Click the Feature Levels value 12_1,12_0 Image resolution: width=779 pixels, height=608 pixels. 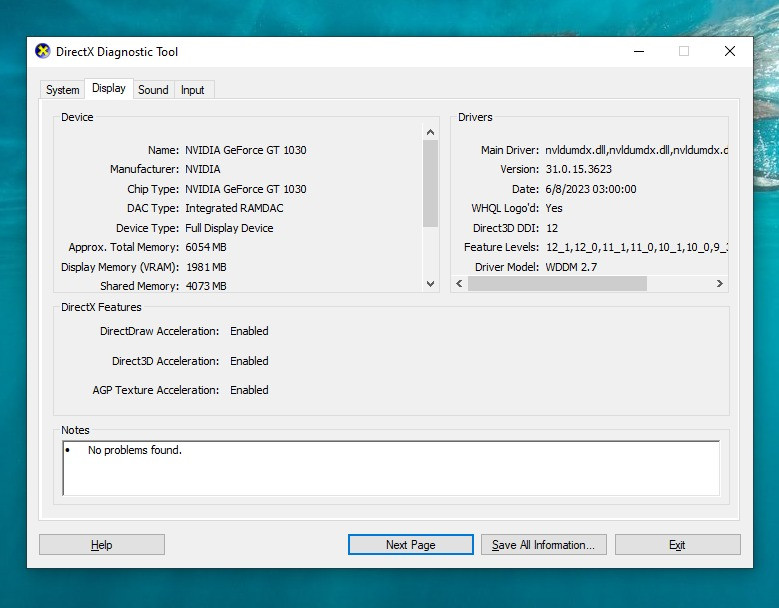pyautogui.click(x=637, y=247)
